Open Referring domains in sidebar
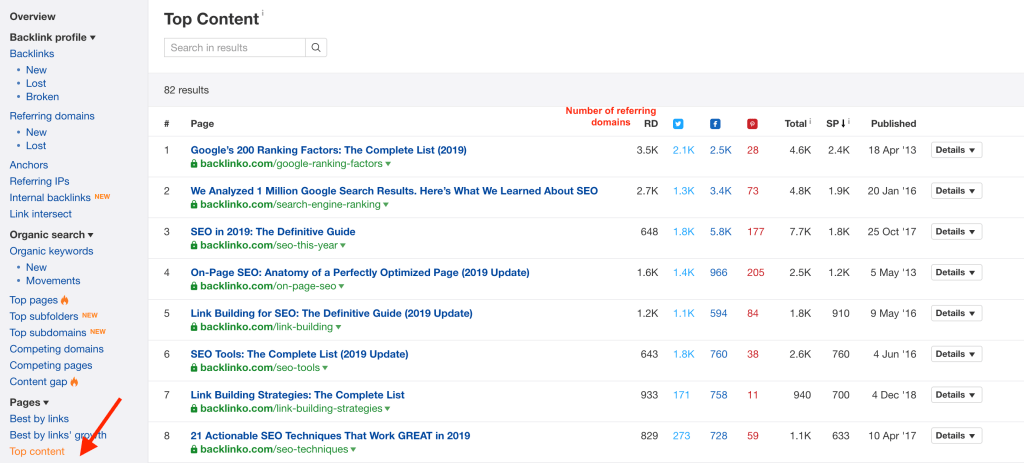The width and height of the screenshot is (1024, 463). click(52, 116)
